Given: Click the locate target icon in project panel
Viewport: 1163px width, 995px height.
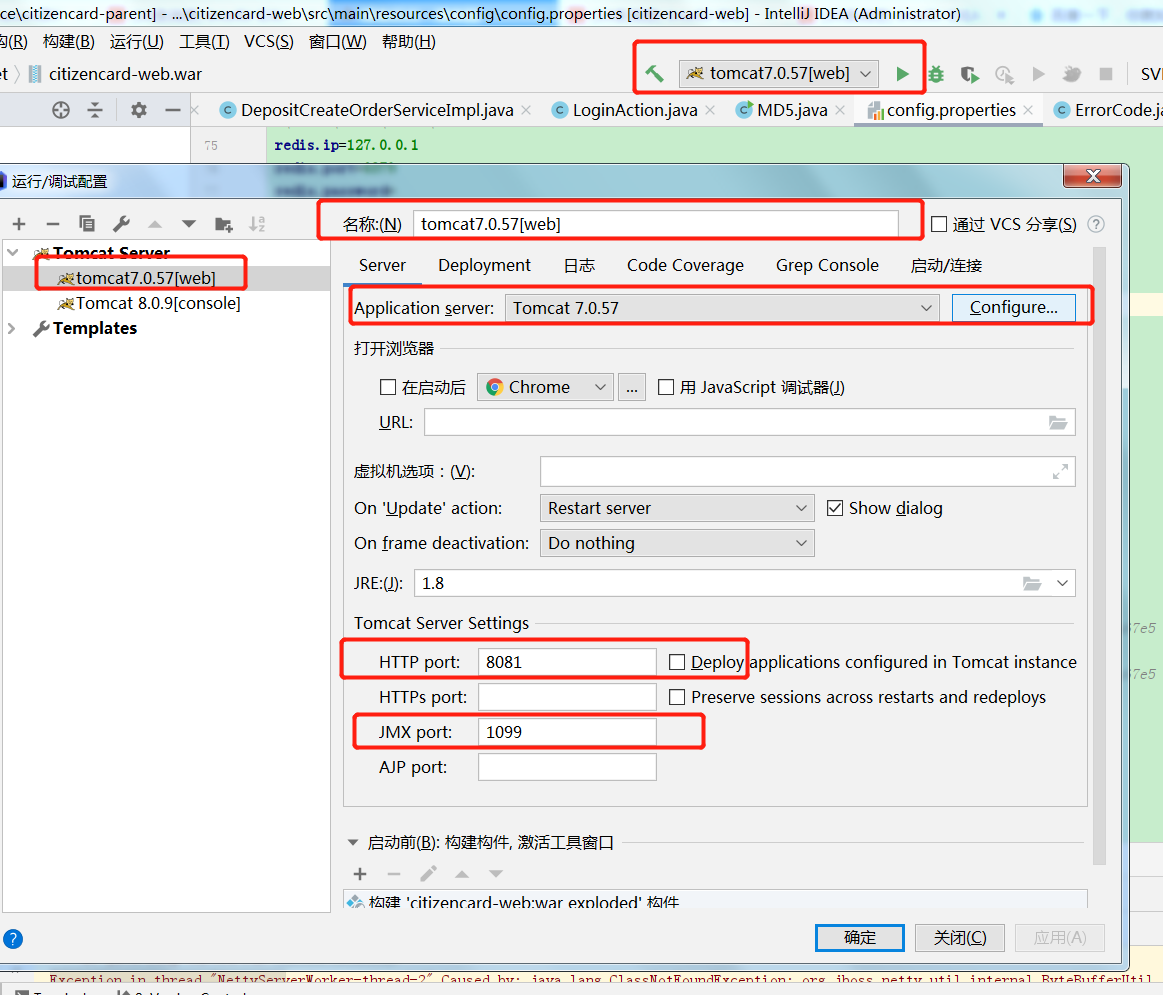Looking at the screenshot, I should (61, 111).
